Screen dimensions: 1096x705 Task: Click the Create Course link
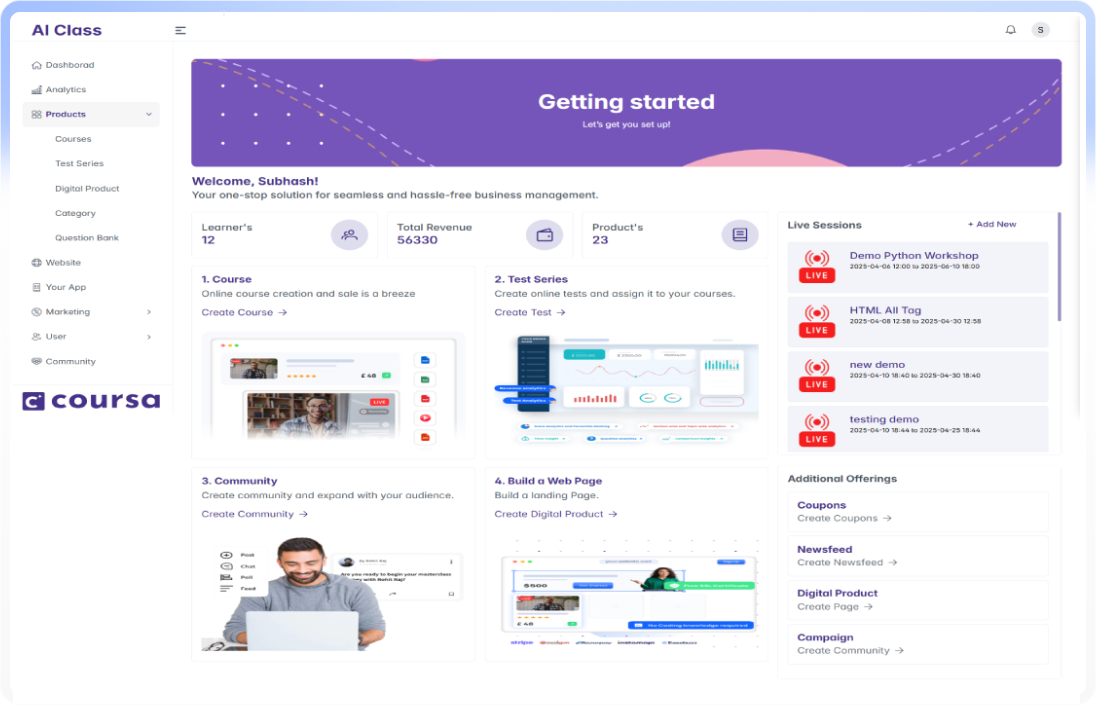coord(244,313)
